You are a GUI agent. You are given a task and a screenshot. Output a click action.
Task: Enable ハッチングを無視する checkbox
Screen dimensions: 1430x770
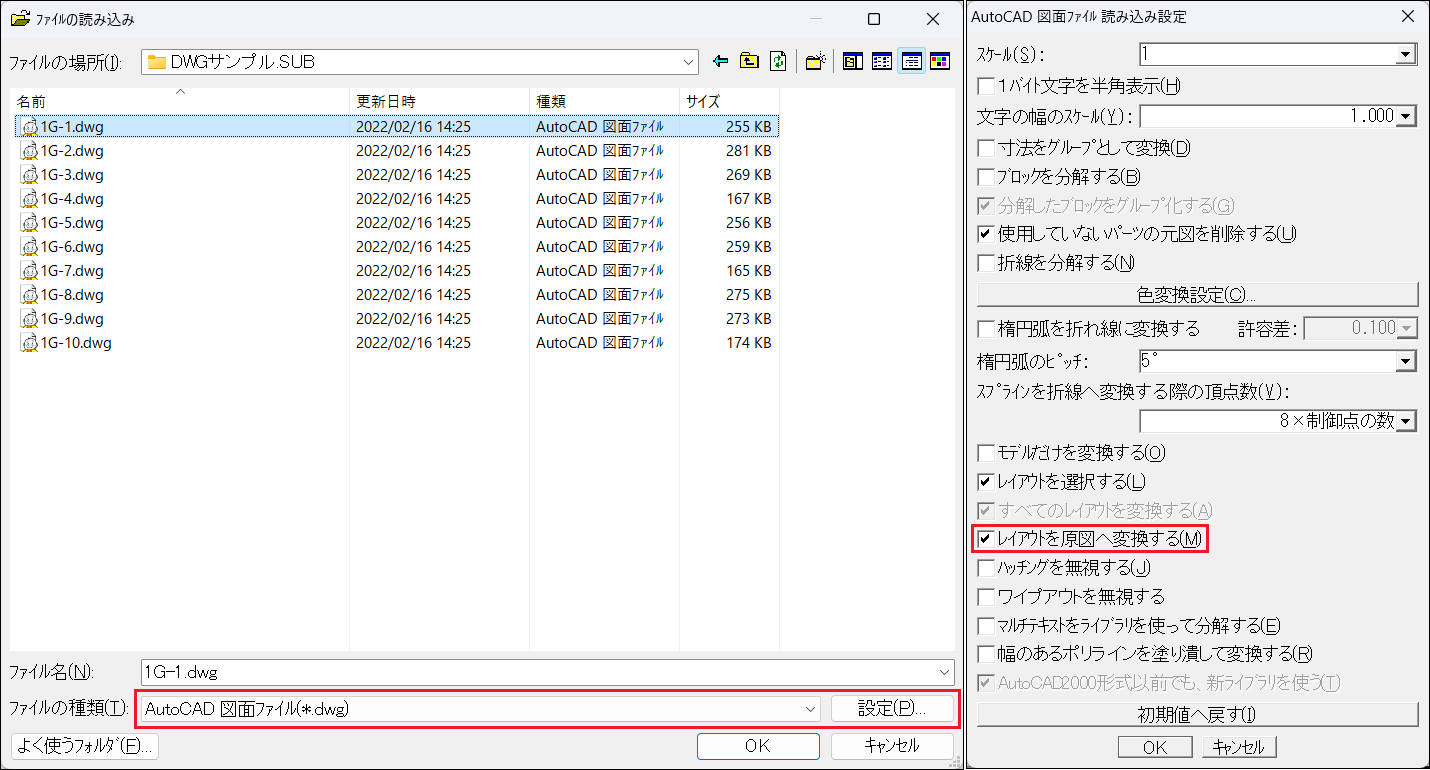[x=986, y=568]
